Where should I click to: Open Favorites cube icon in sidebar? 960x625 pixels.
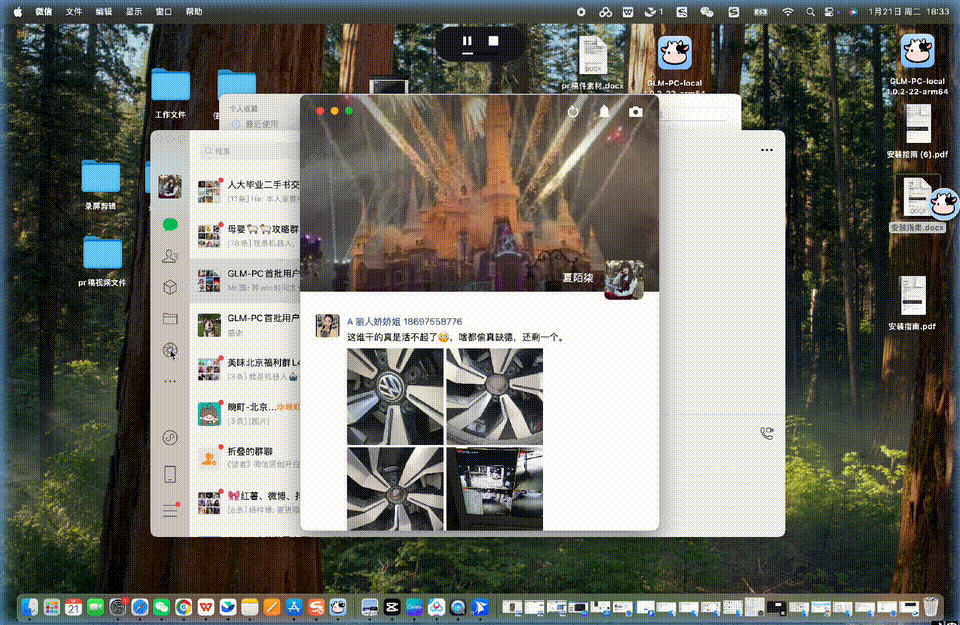point(170,287)
